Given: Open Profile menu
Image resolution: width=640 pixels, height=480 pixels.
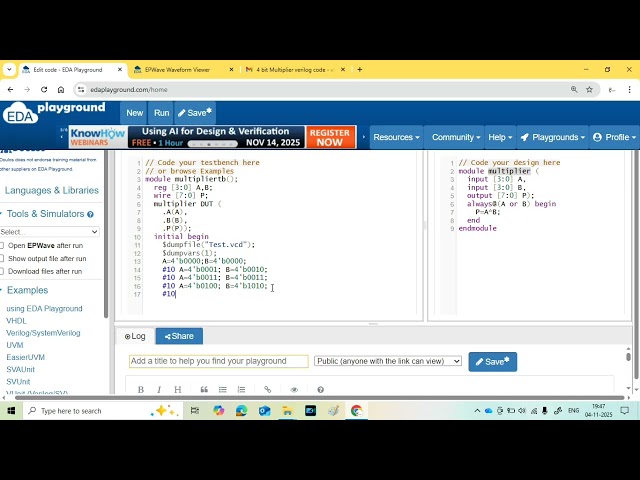Looking at the screenshot, I should pyautogui.click(x=614, y=137).
